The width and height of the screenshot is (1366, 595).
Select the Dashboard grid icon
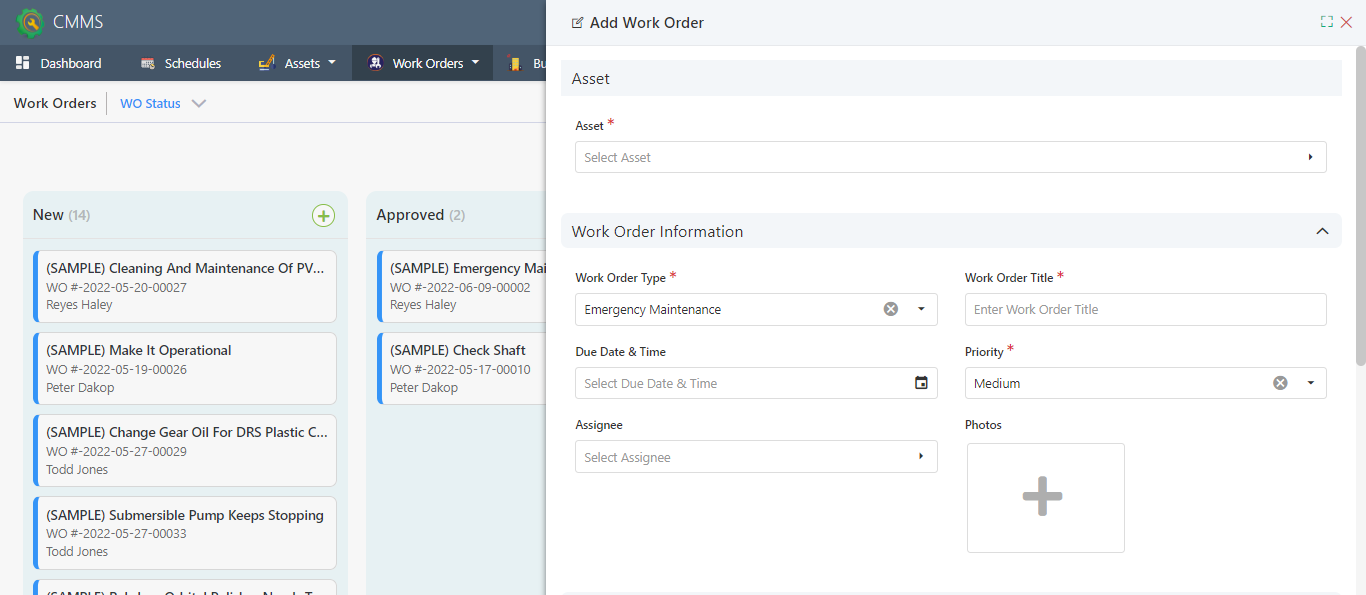pos(22,62)
